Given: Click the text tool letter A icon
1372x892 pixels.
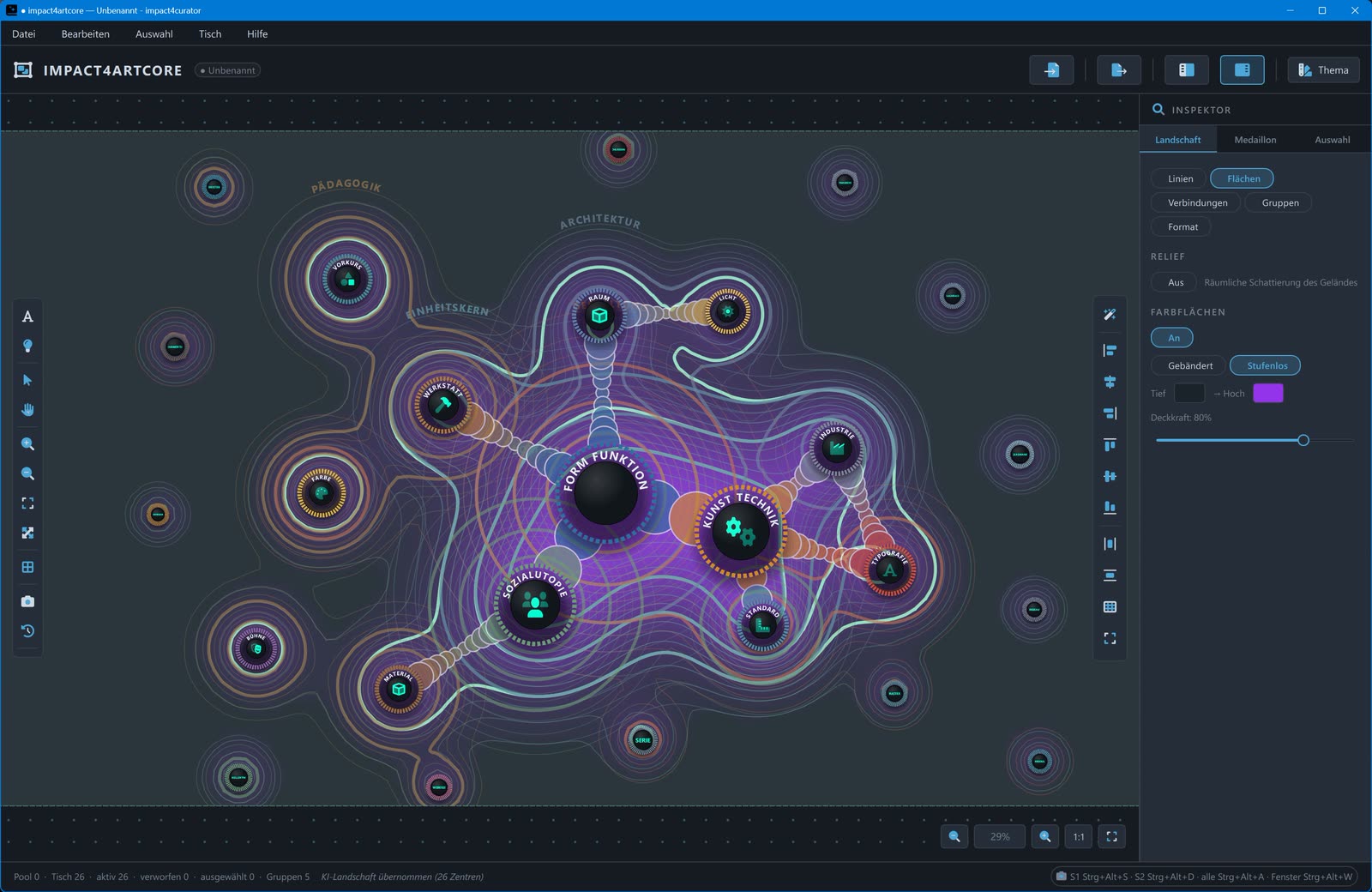Looking at the screenshot, I should click(27, 316).
